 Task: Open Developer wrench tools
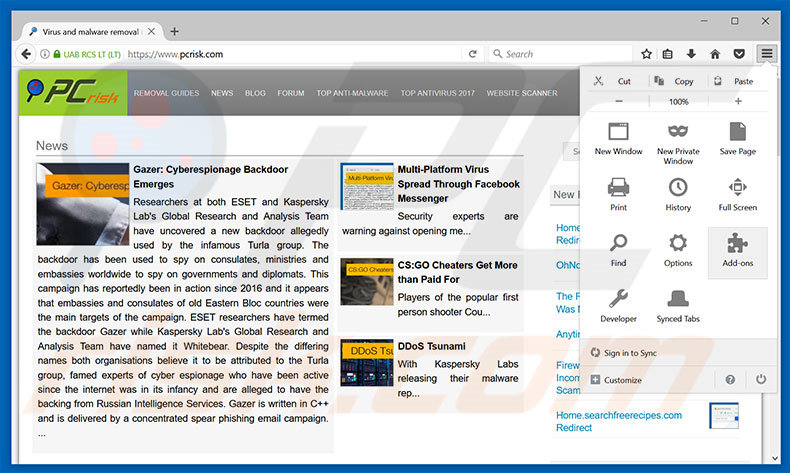pyautogui.click(x=618, y=306)
